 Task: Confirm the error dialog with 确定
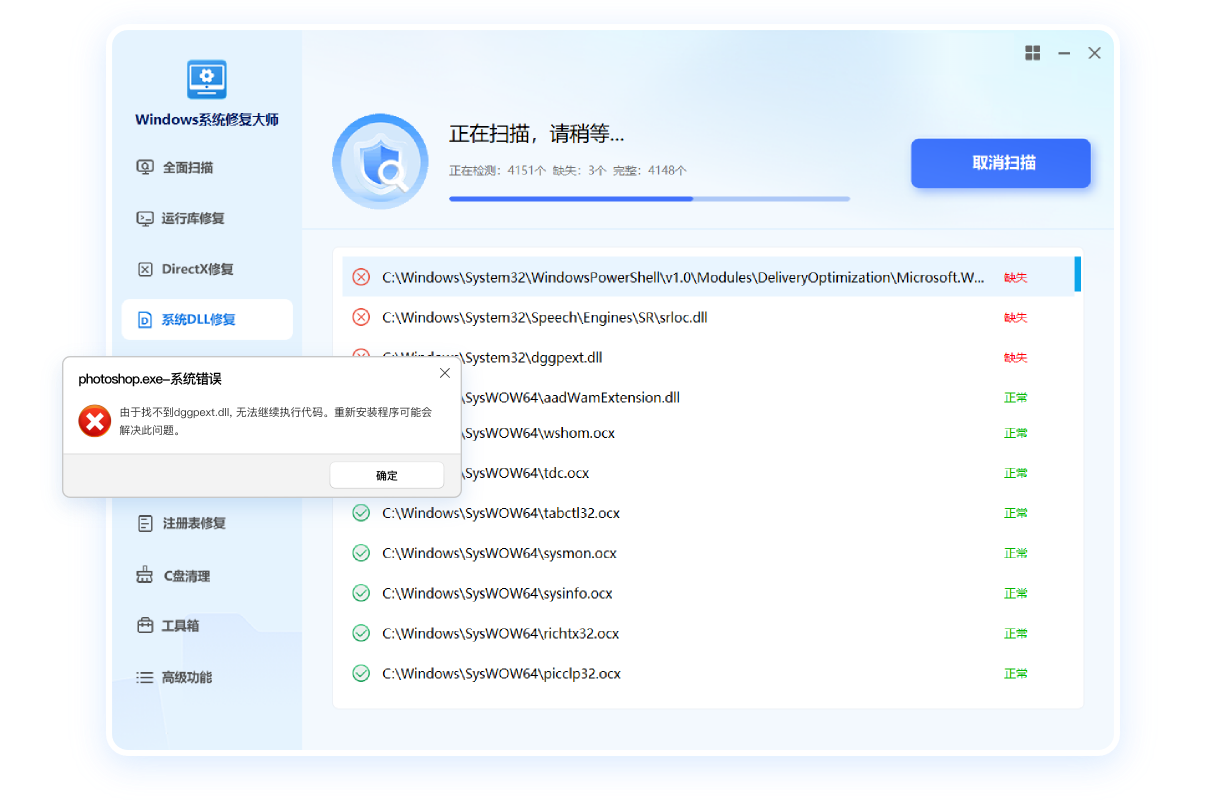(x=386, y=476)
